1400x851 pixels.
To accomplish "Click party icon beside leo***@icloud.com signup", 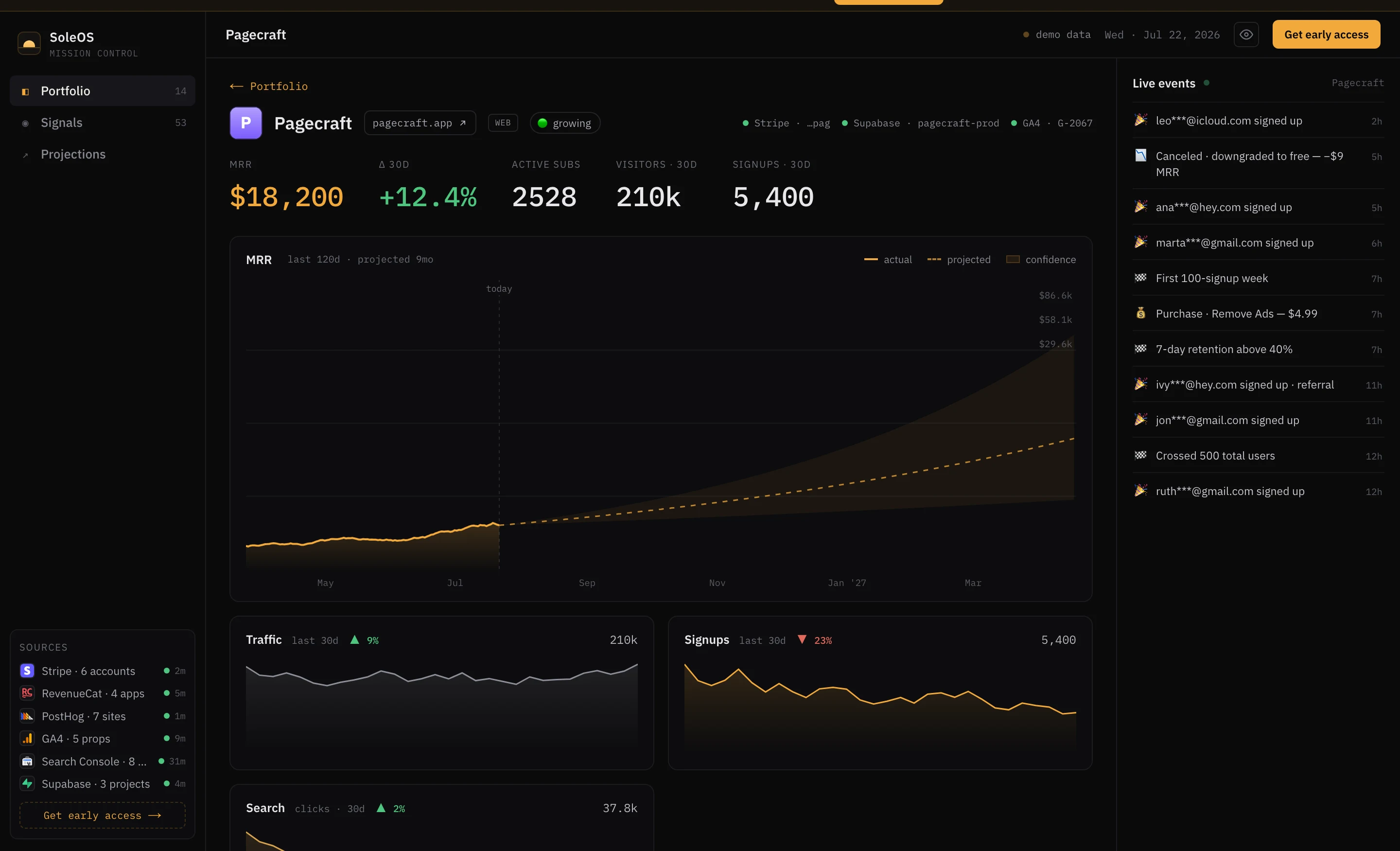I will pyautogui.click(x=1140, y=120).
